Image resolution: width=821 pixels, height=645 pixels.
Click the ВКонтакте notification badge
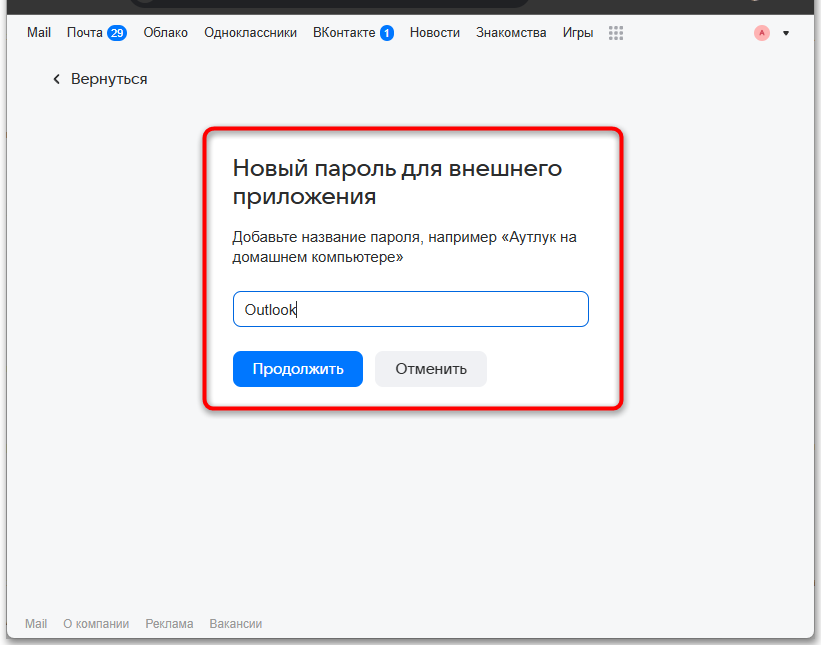tap(387, 33)
